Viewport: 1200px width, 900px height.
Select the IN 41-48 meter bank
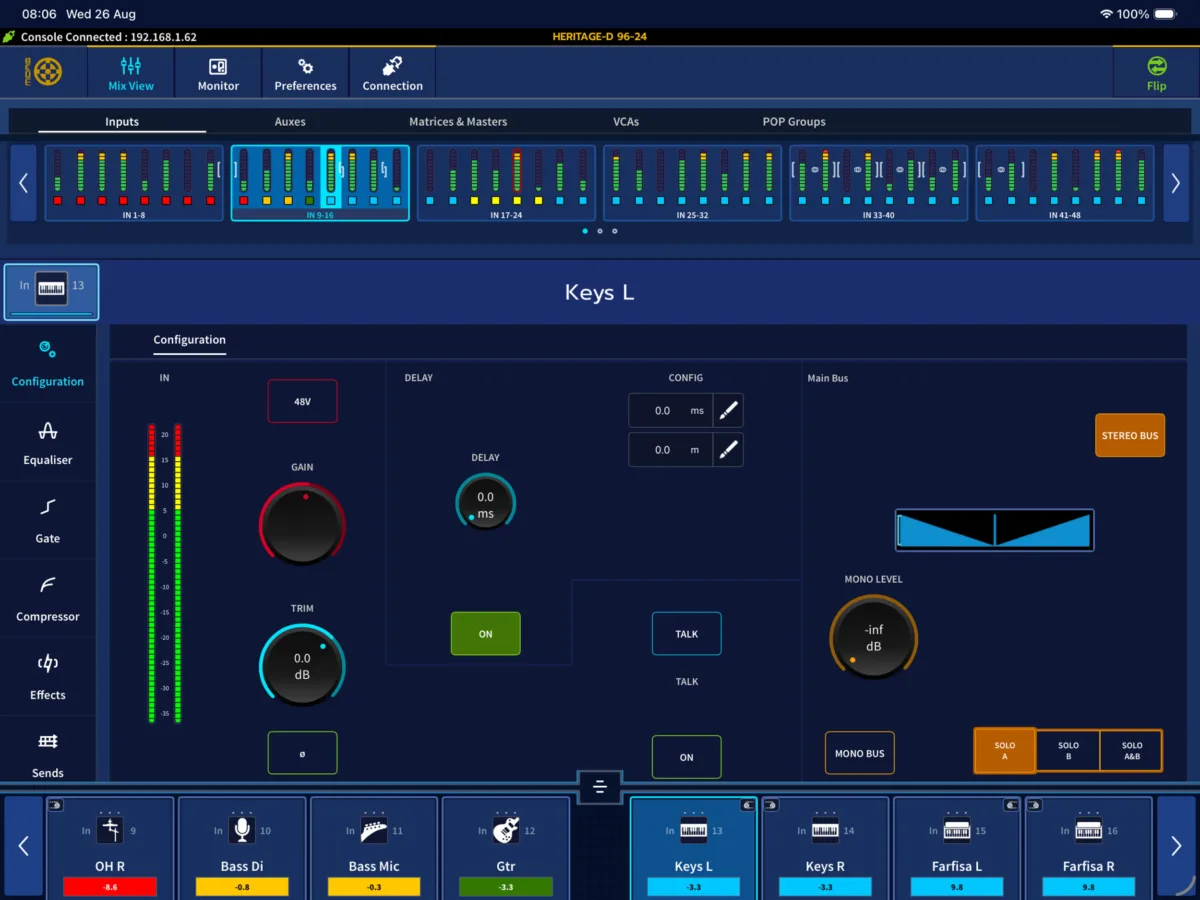coord(1064,183)
